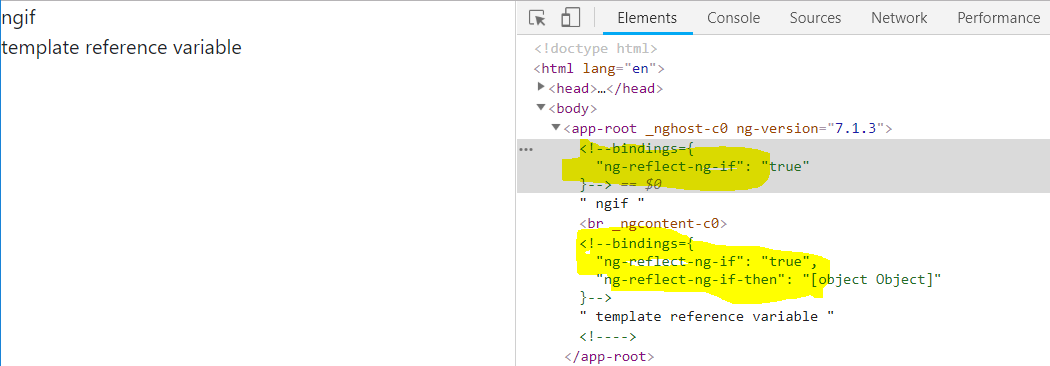Click the empty comment node <!---->
The height and width of the screenshot is (366, 1050).
(608, 337)
